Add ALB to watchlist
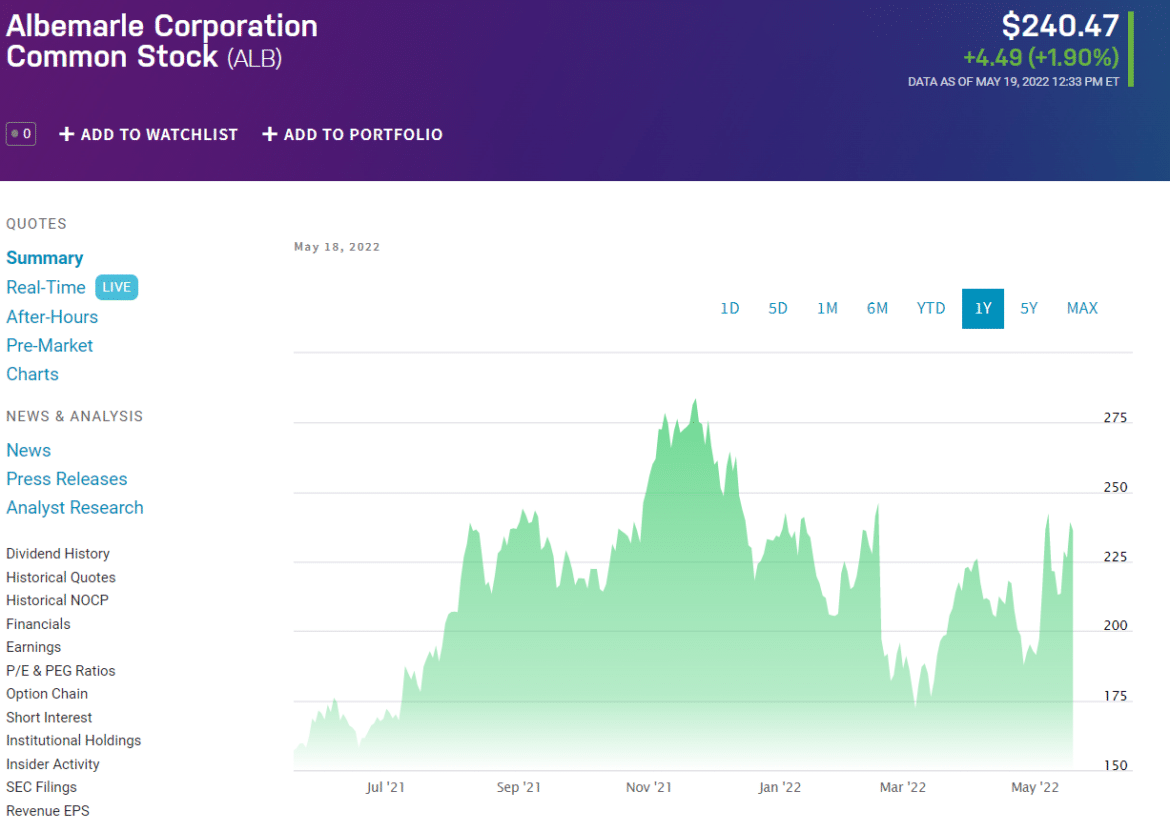 click(x=148, y=134)
